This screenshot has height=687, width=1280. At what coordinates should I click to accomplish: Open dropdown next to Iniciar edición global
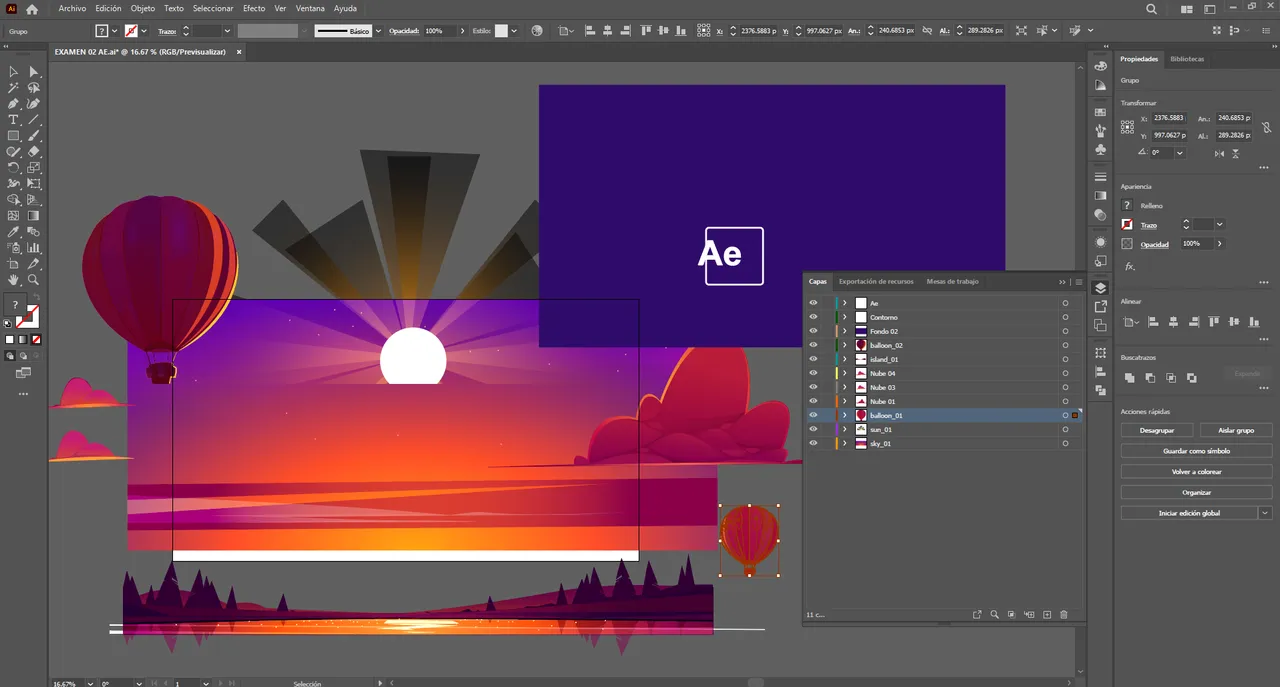(x=1265, y=513)
